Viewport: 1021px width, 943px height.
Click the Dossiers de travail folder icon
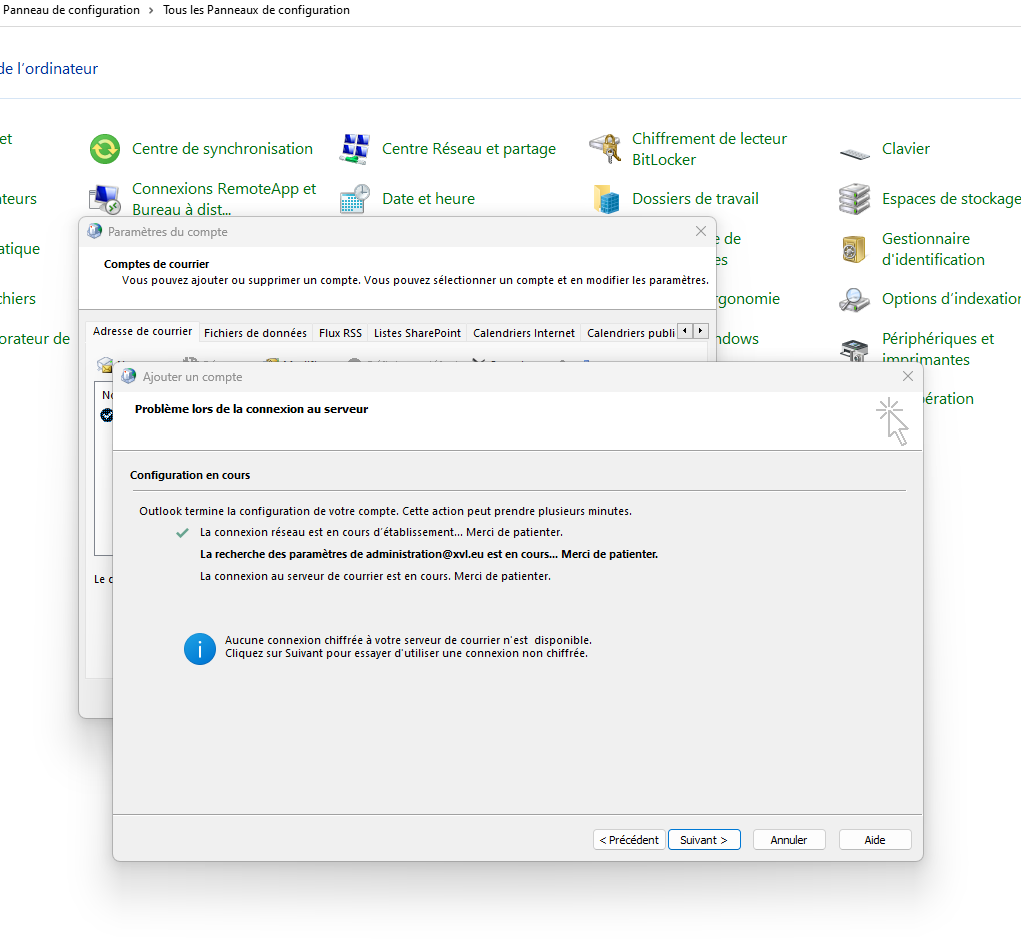[605, 199]
